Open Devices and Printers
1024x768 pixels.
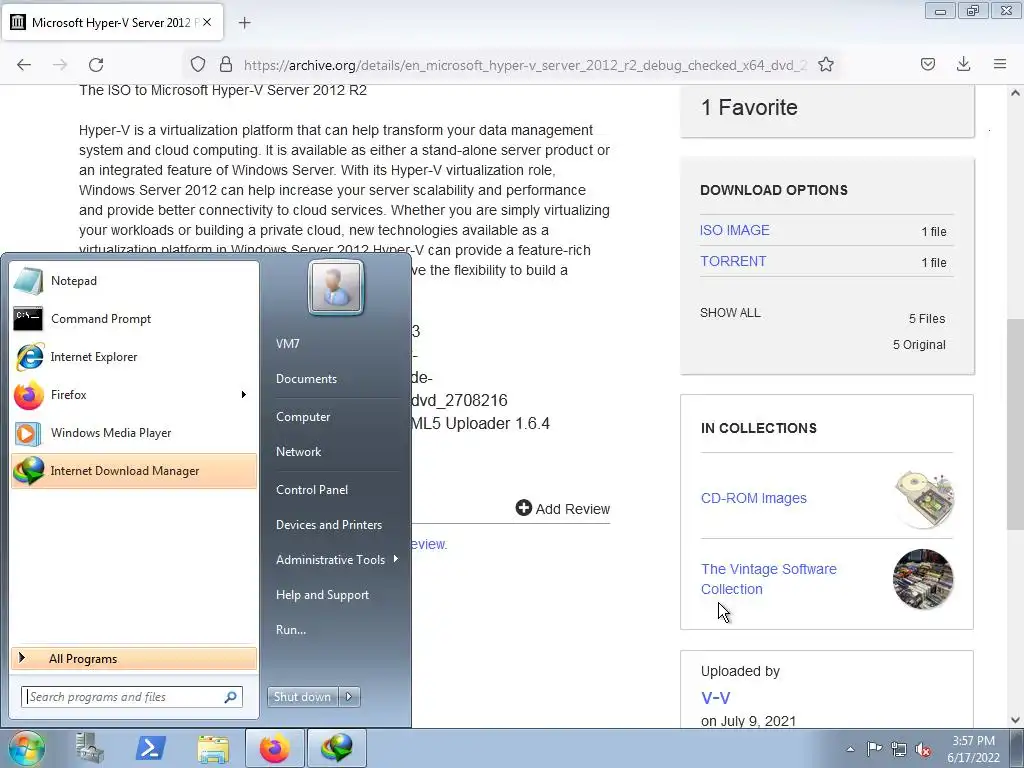point(329,525)
